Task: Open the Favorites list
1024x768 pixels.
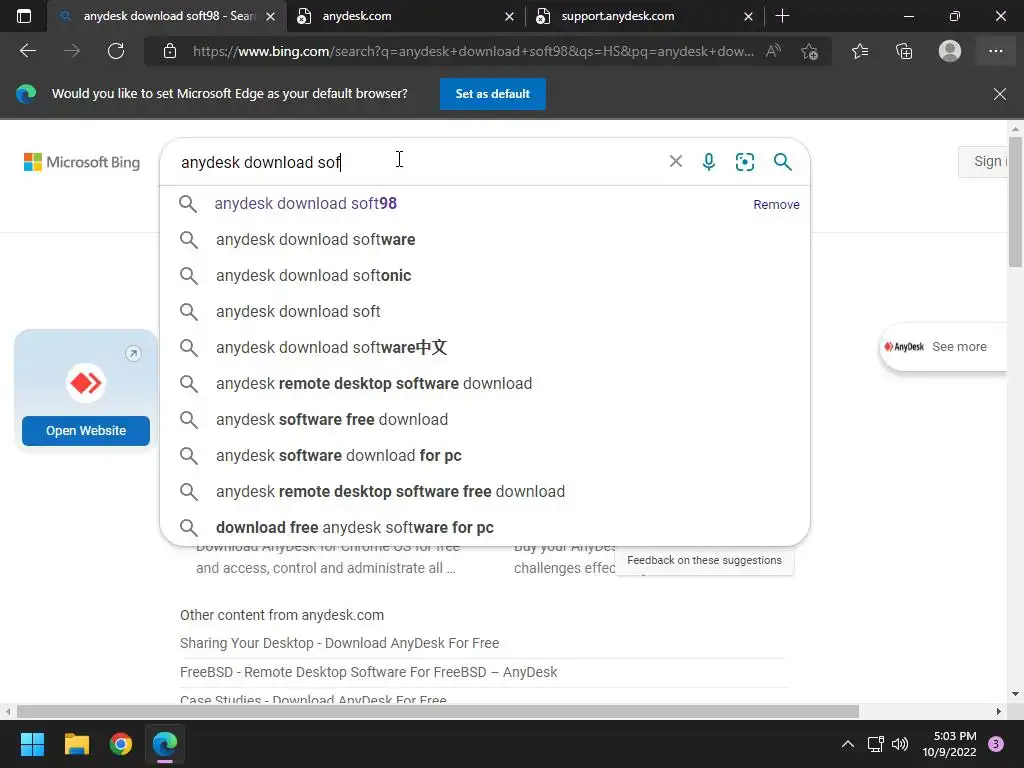Action: pos(860,51)
